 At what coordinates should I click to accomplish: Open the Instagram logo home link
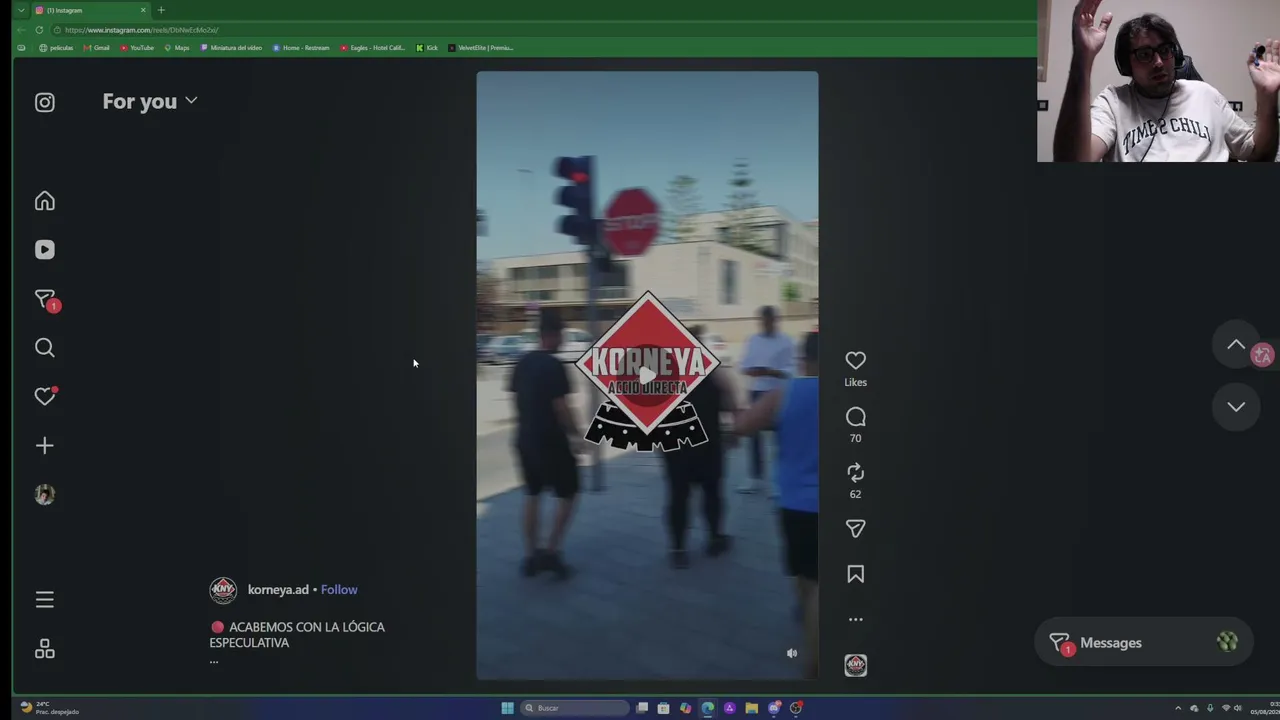[x=45, y=102]
